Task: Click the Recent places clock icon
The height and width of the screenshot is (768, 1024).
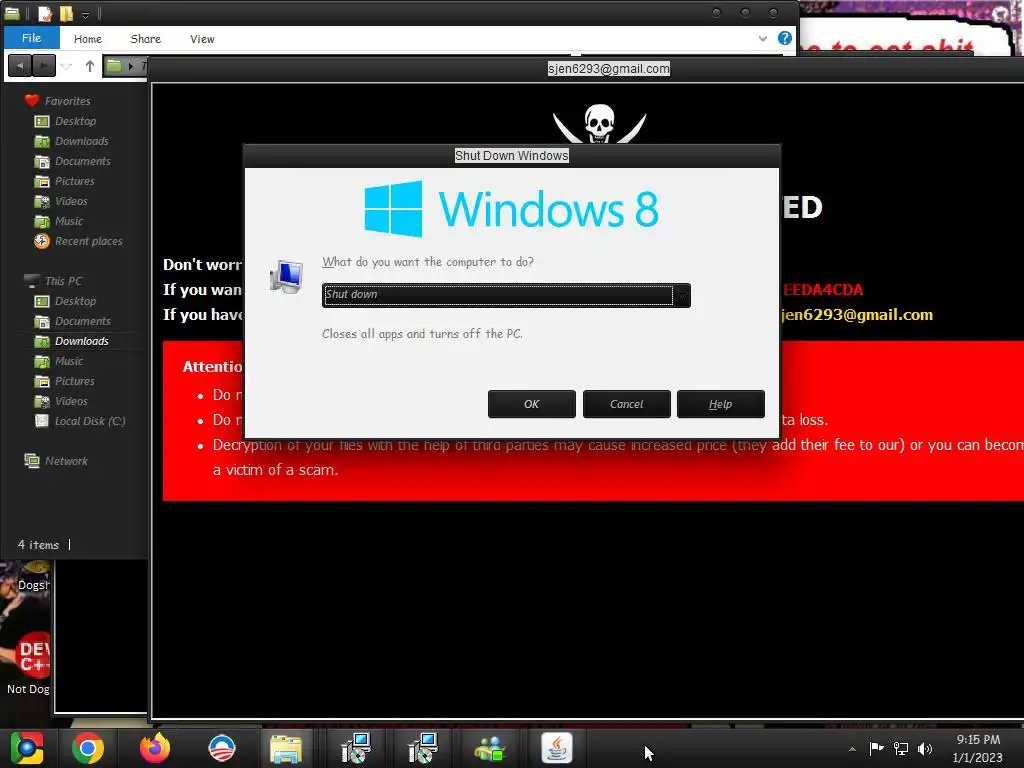Action: click(x=41, y=241)
